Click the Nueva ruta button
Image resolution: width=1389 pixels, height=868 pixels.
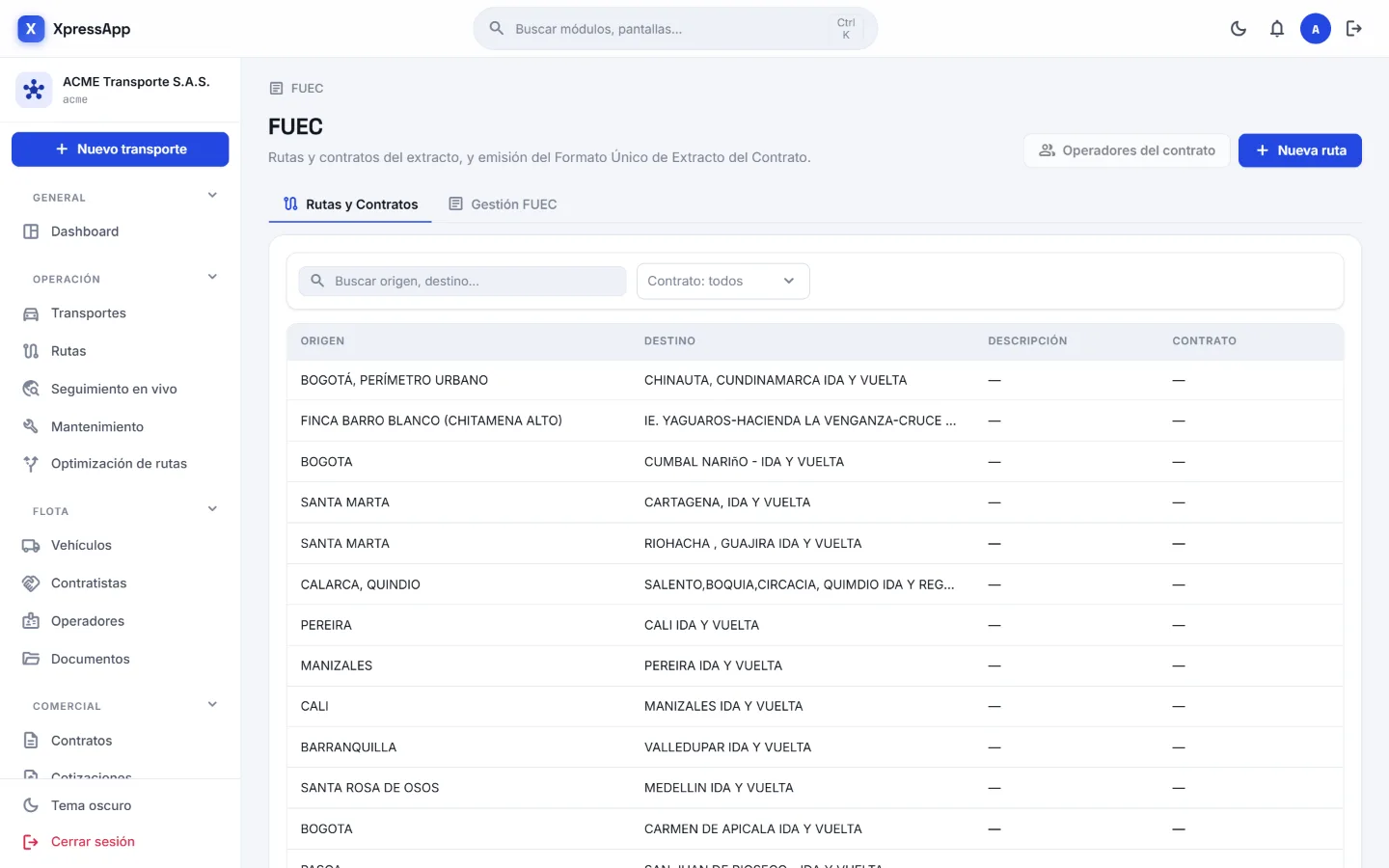tap(1299, 150)
